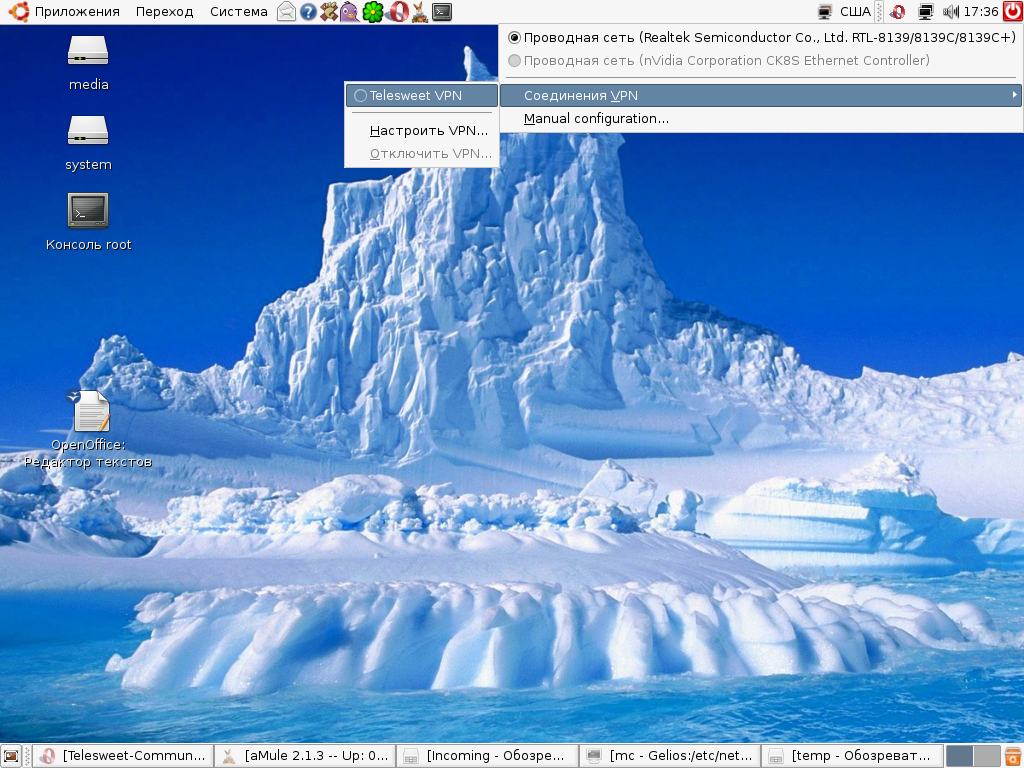Click the blue help question mark icon
Image resolution: width=1024 pixels, height=768 pixels.
coord(308,12)
